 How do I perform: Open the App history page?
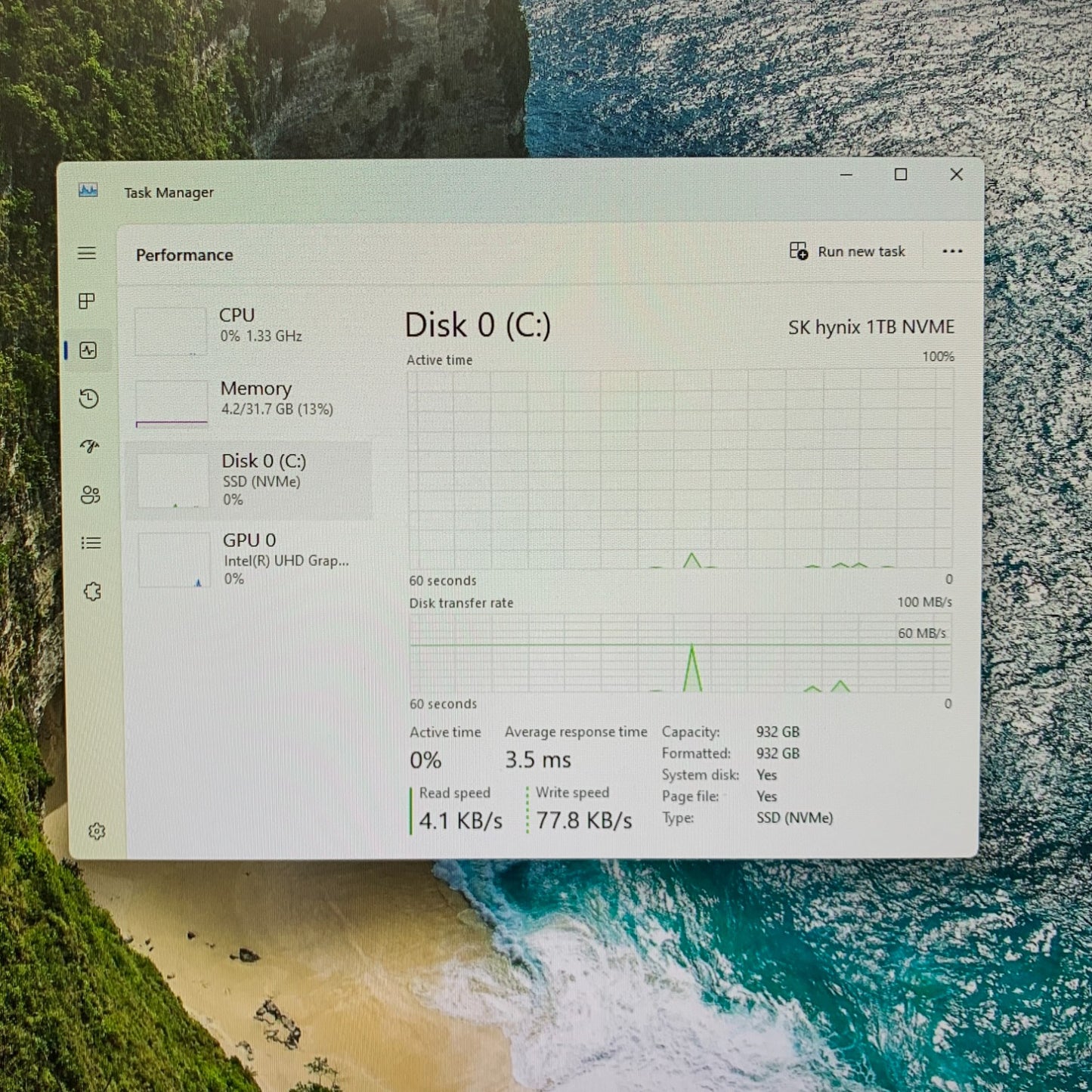coord(89,398)
